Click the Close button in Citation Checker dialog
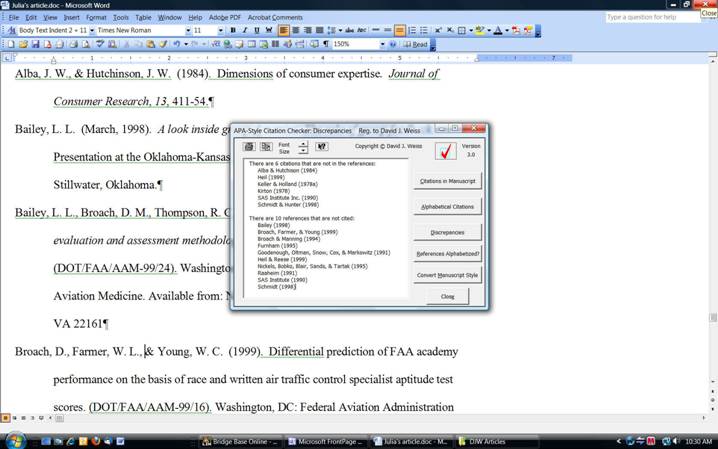Screen dimensions: 718x449 click(447, 297)
